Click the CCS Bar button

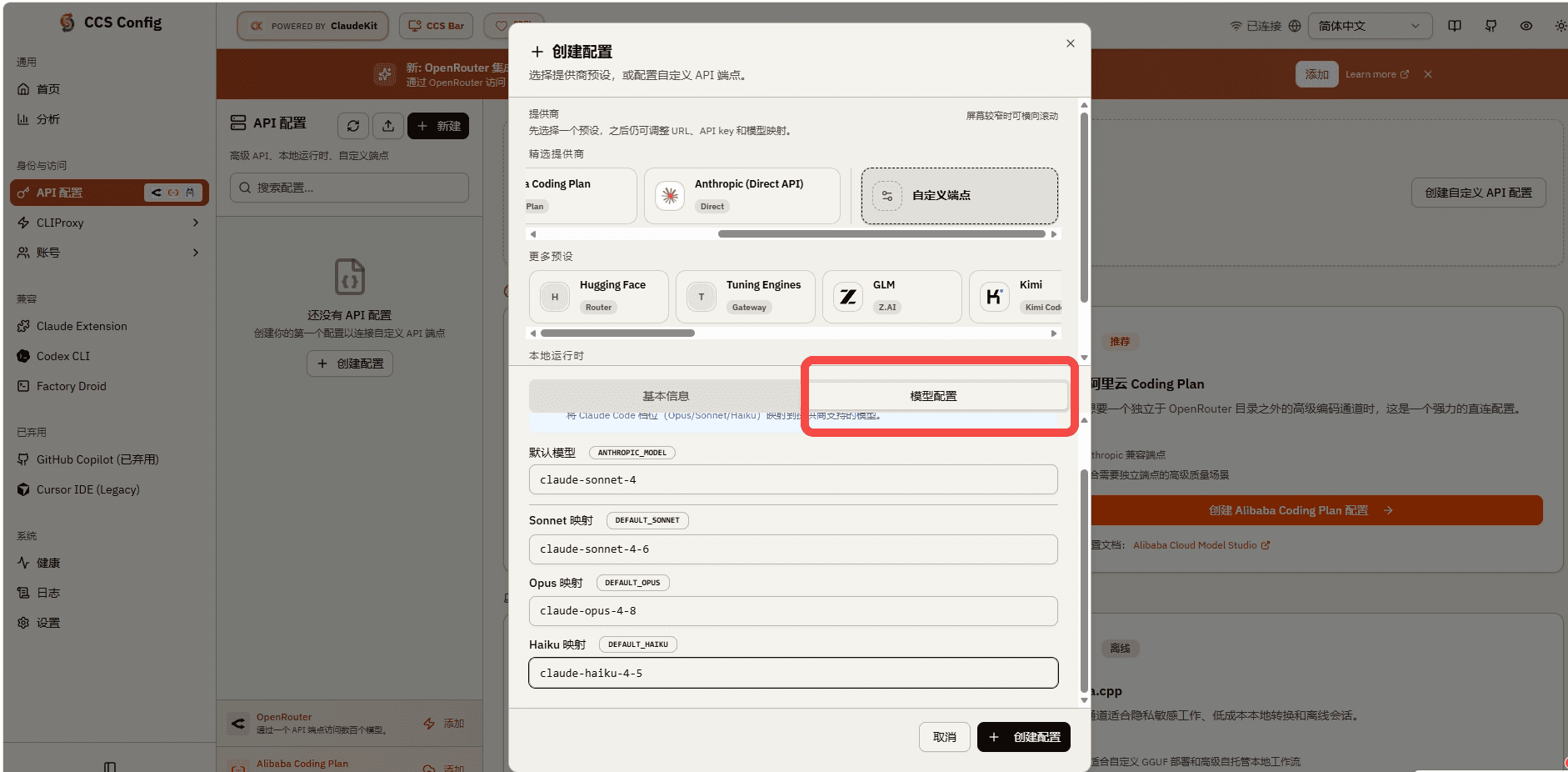(x=437, y=26)
